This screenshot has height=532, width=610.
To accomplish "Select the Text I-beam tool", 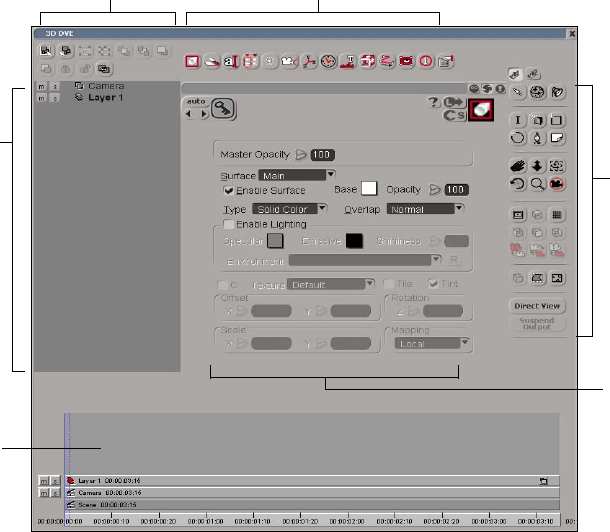I will tap(518, 120).
